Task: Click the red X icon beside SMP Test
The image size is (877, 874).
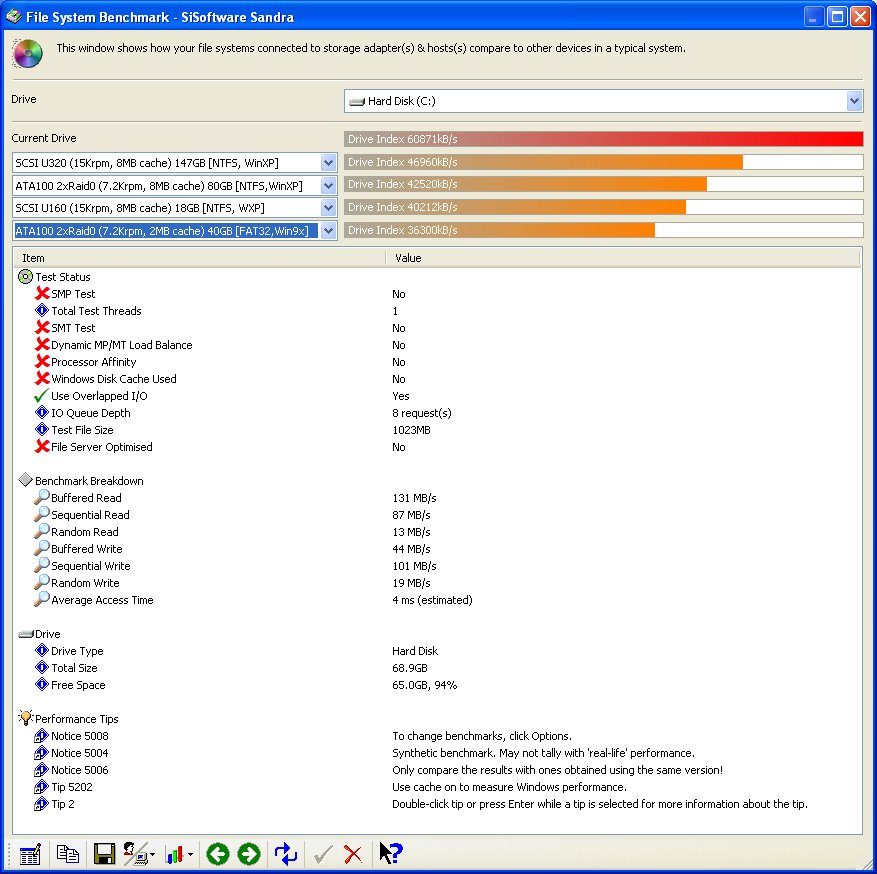Action: pos(42,294)
